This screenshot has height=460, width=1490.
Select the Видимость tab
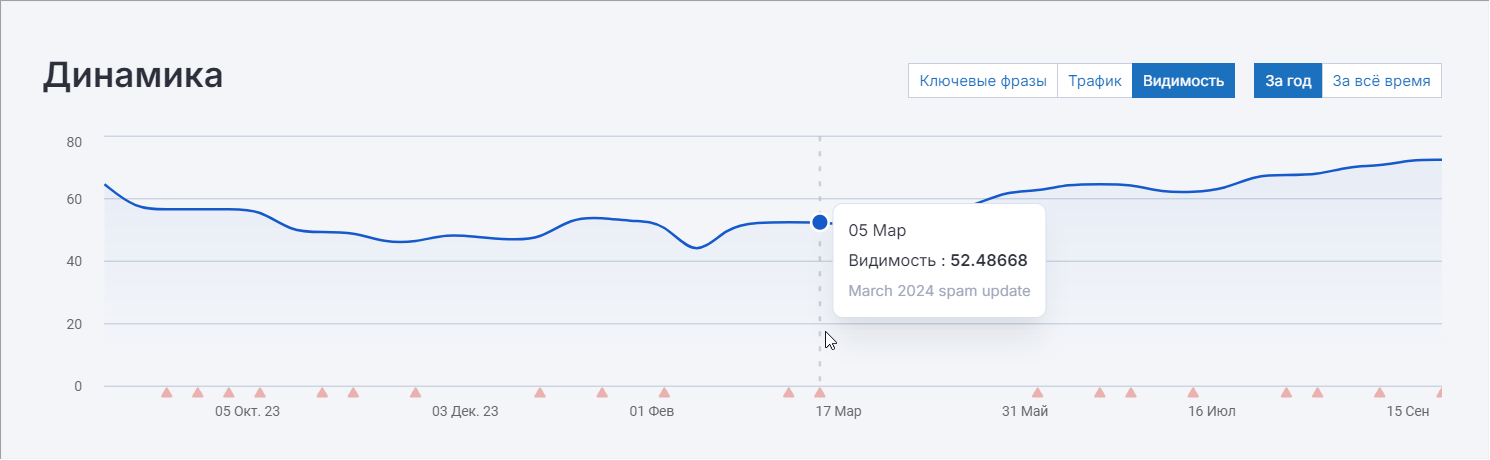pos(1183,81)
